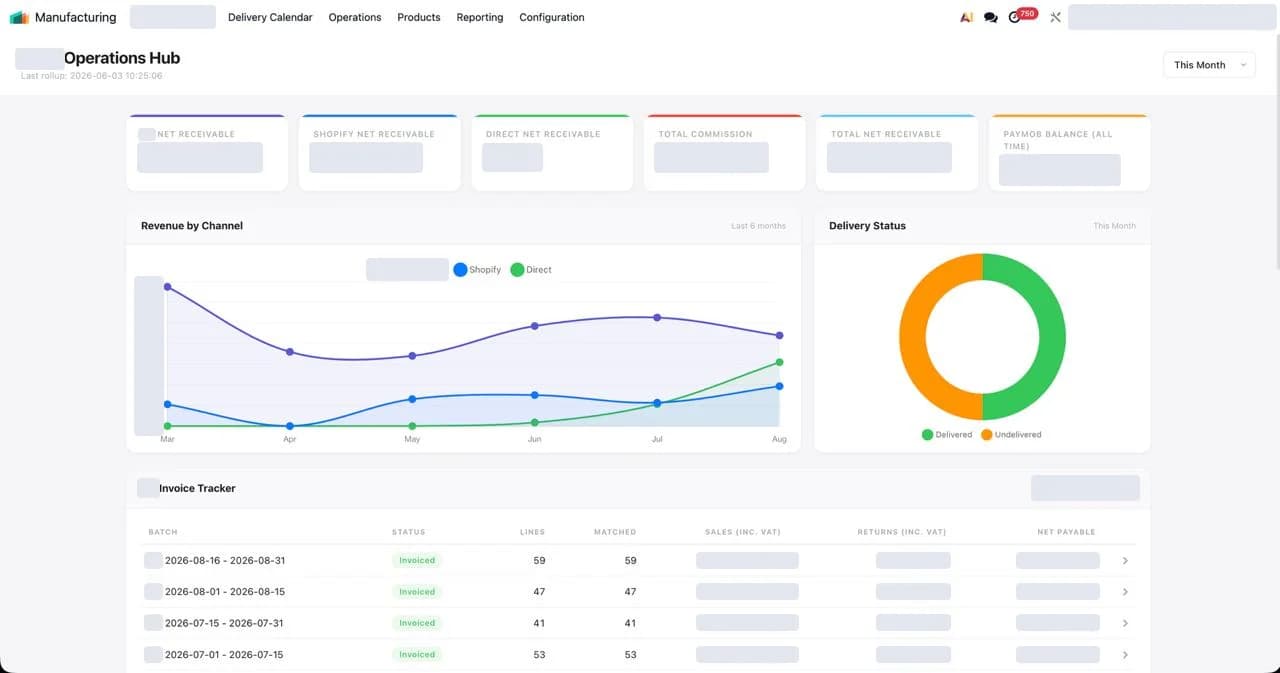Click the Manufacturing app title
This screenshot has width=1280, height=673.
[x=75, y=17]
